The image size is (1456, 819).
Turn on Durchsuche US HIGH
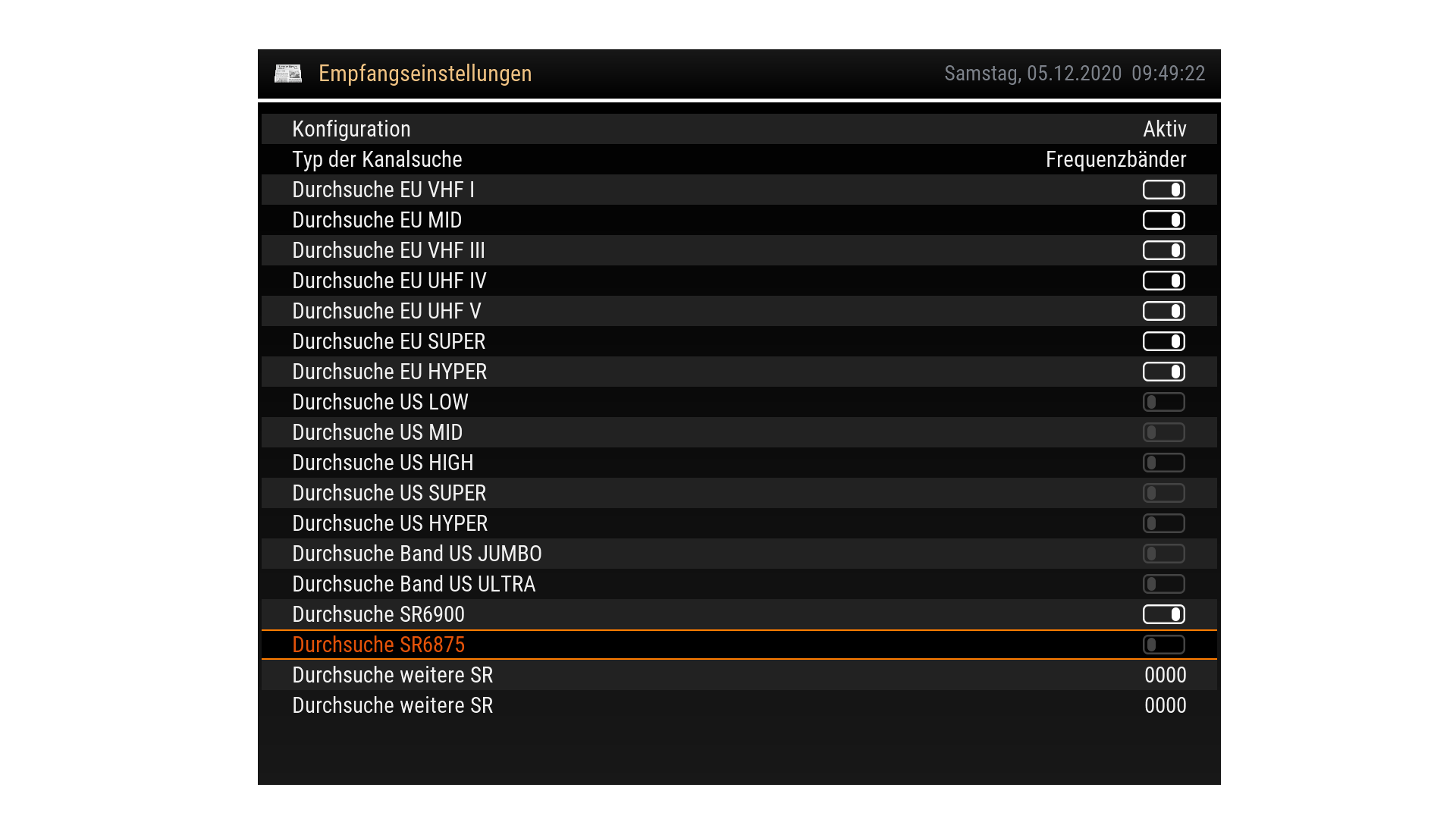(x=1163, y=463)
